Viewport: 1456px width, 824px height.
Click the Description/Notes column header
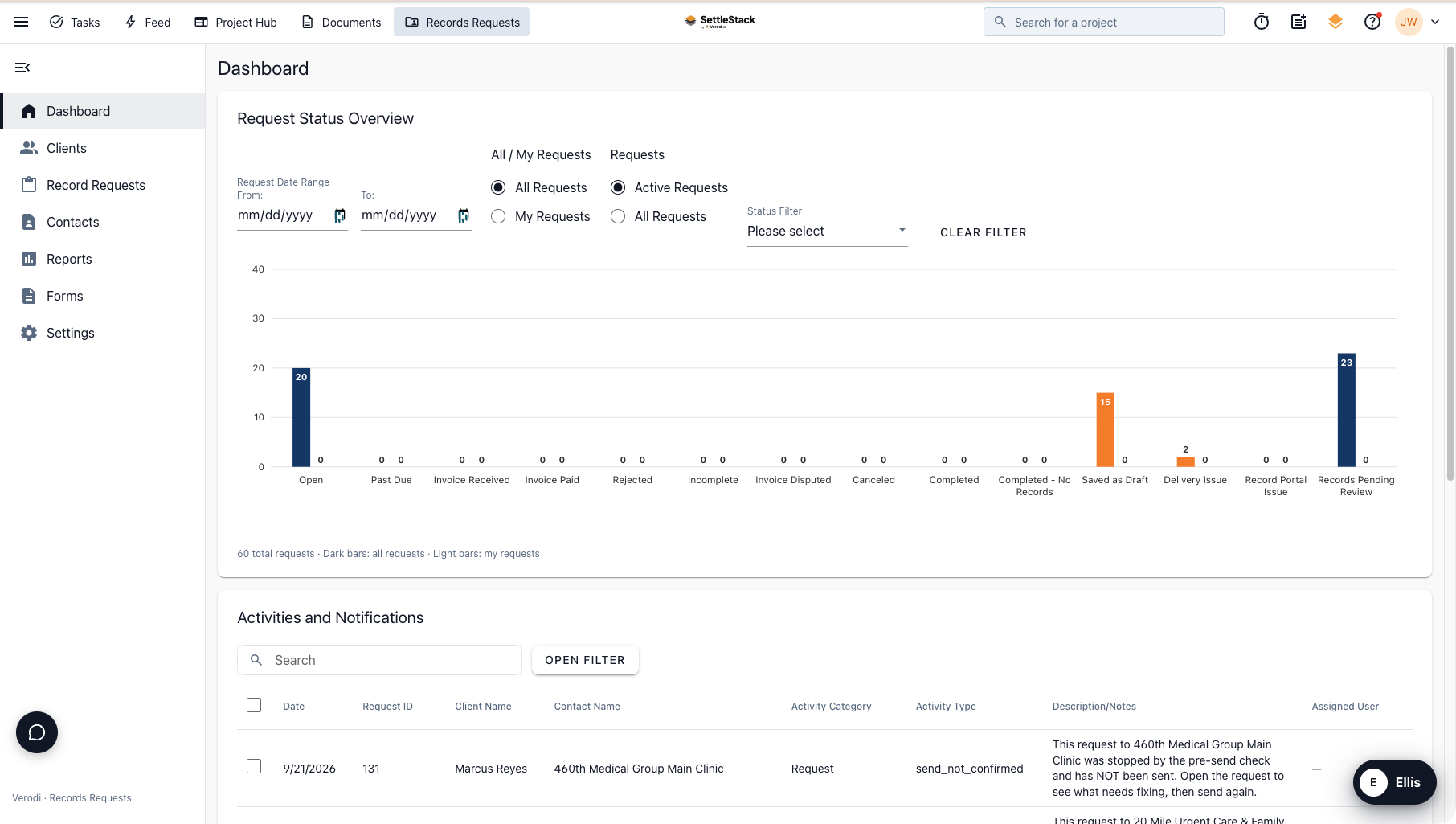1094,707
